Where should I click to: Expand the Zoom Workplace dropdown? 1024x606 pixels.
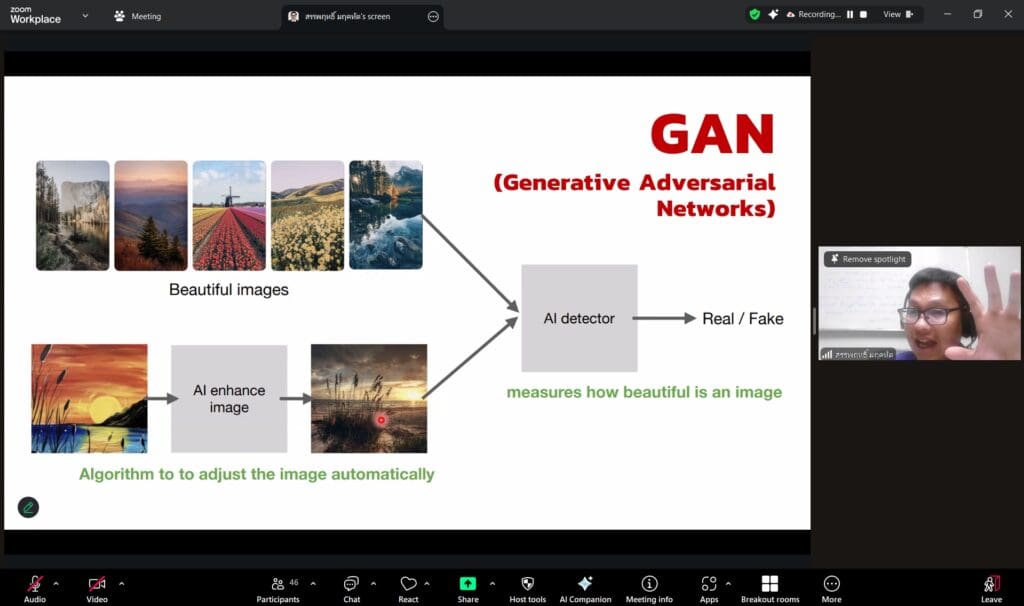point(85,17)
